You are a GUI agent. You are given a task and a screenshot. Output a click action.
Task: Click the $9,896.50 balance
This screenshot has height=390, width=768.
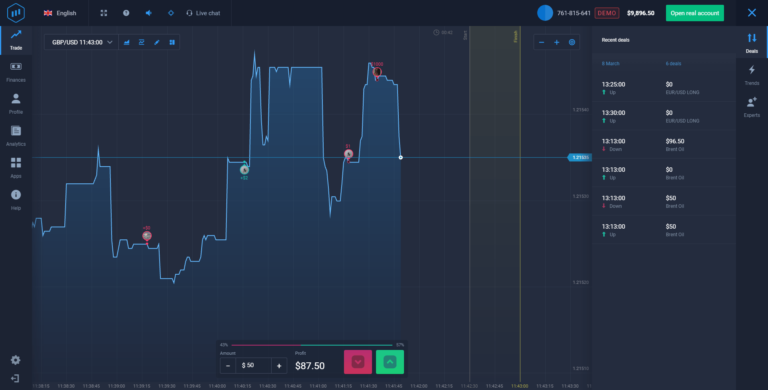pyautogui.click(x=641, y=13)
